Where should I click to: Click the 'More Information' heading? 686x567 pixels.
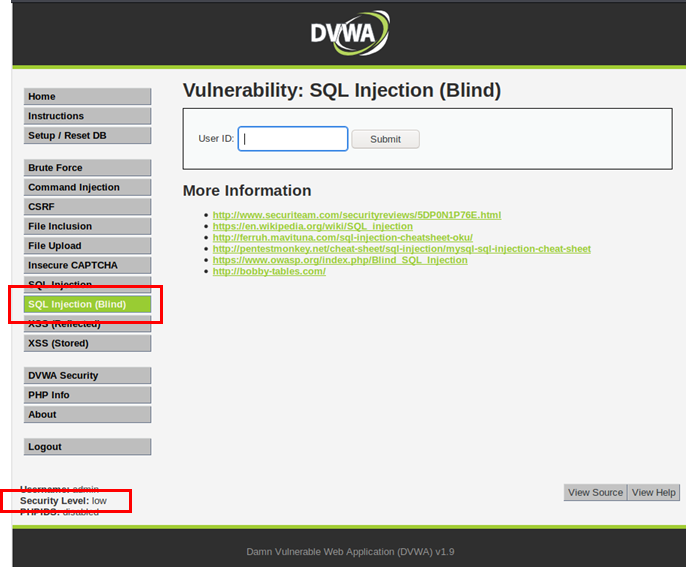tap(247, 191)
